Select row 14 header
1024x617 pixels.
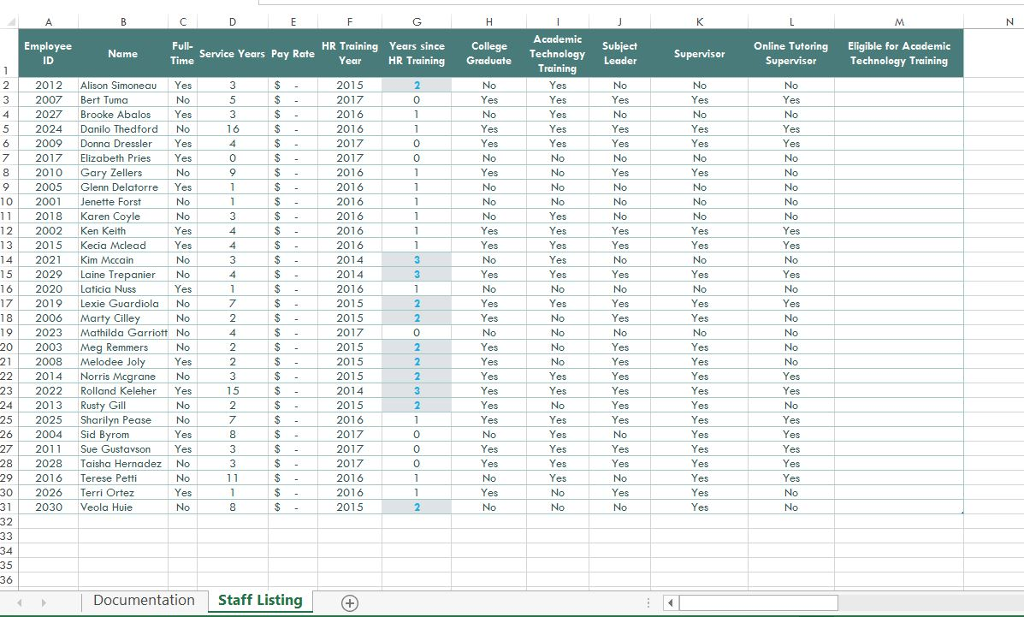[x=7, y=260]
